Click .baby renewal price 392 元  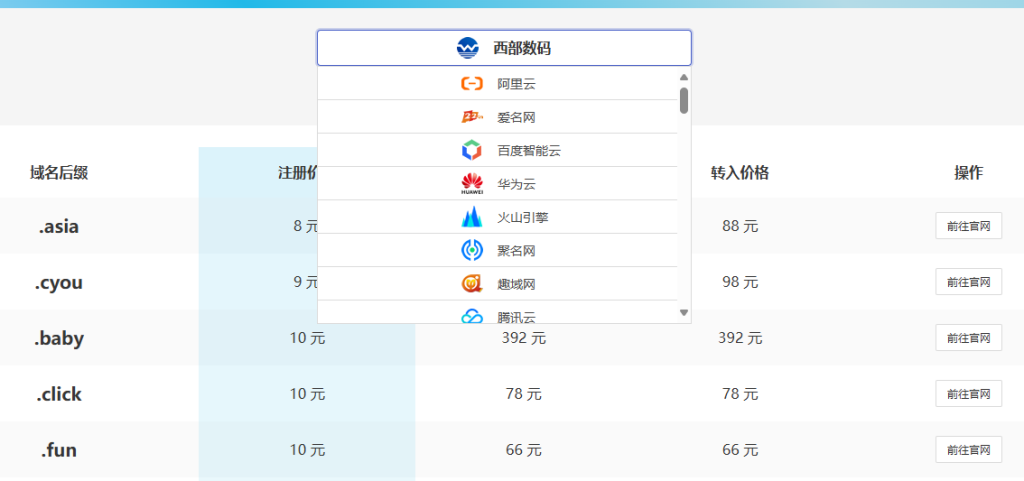click(x=524, y=338)
